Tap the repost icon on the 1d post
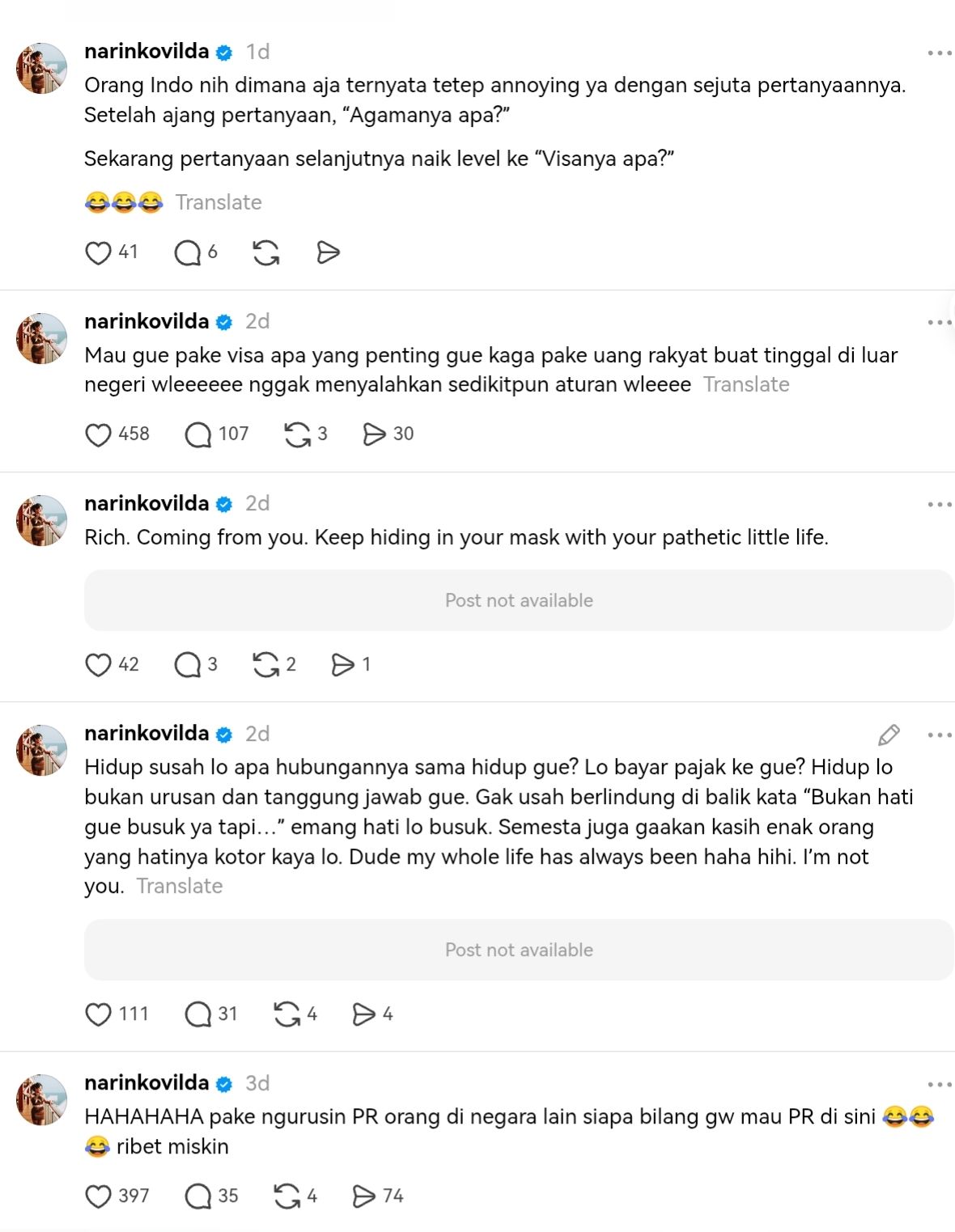The height and width of the screenshot is (1232, 955). [266, 252]
